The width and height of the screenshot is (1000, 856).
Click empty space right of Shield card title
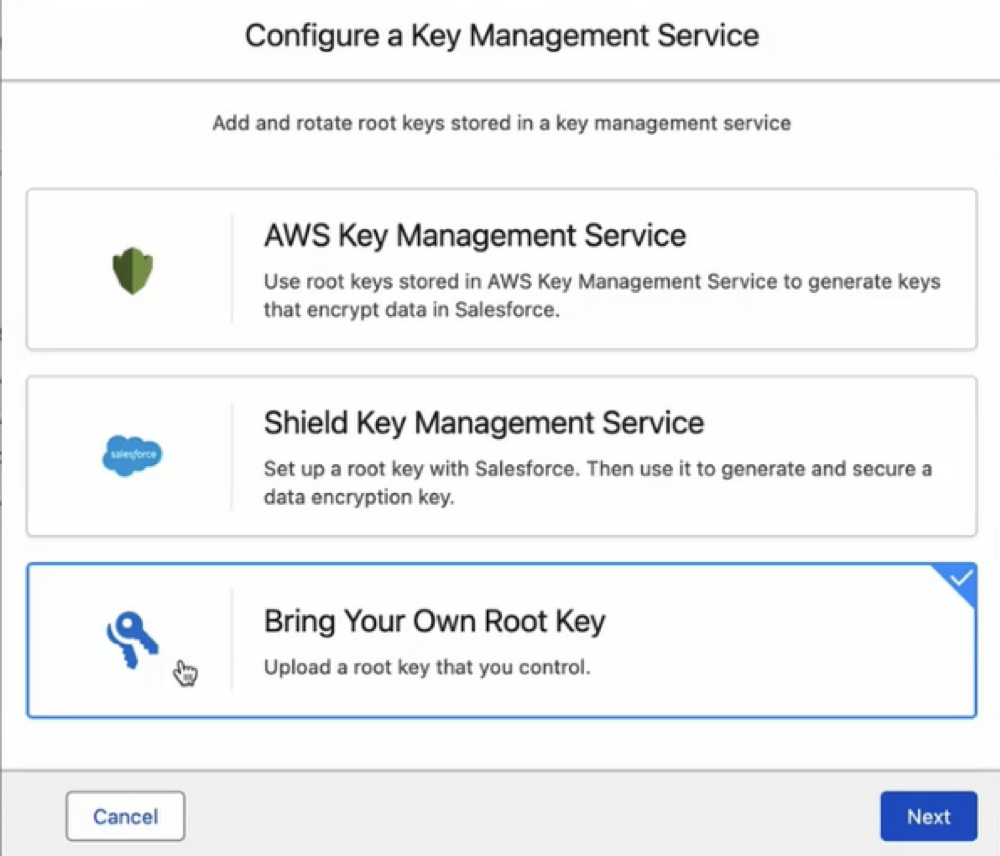point(830,423)
